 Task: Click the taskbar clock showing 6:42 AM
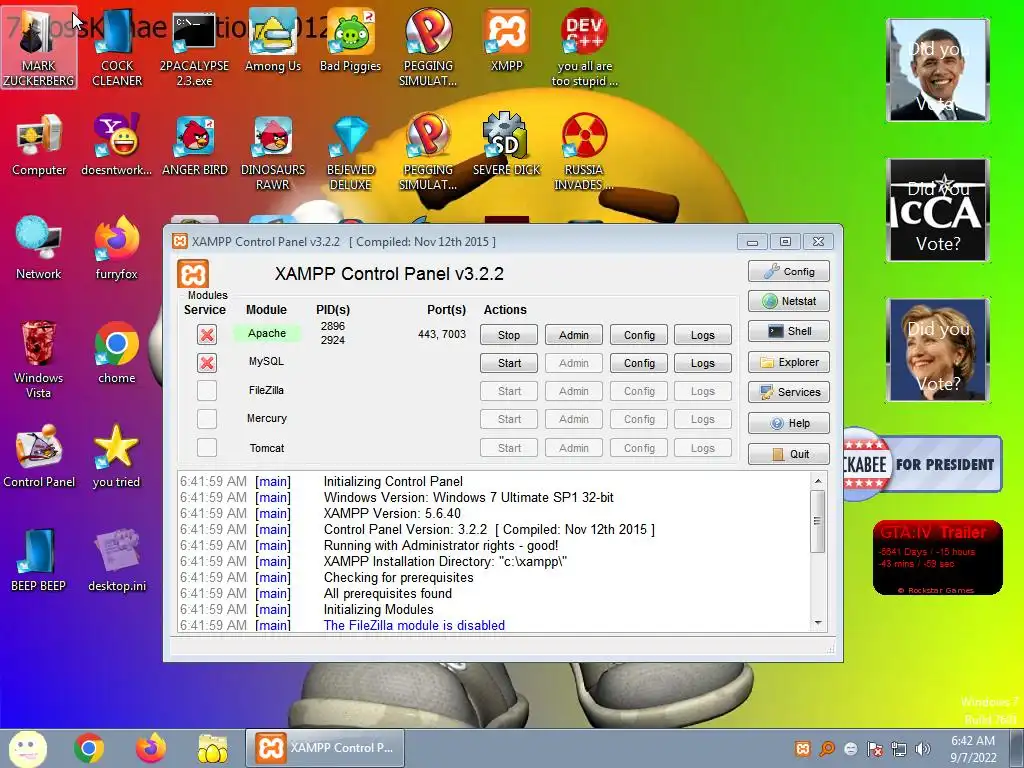pos(973,749)
